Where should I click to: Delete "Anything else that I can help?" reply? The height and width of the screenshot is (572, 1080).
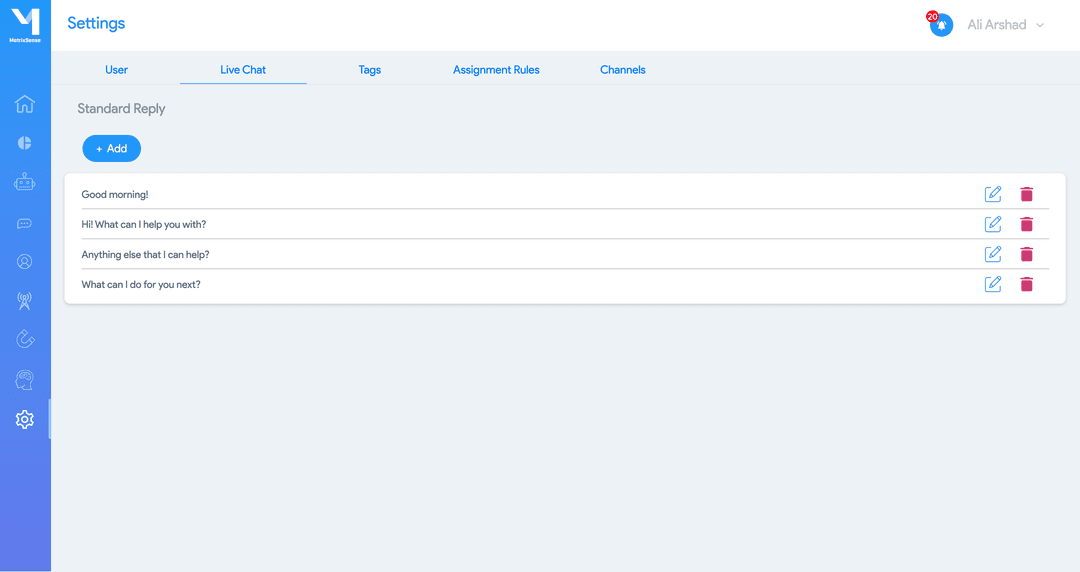(x=1026, y=254)
